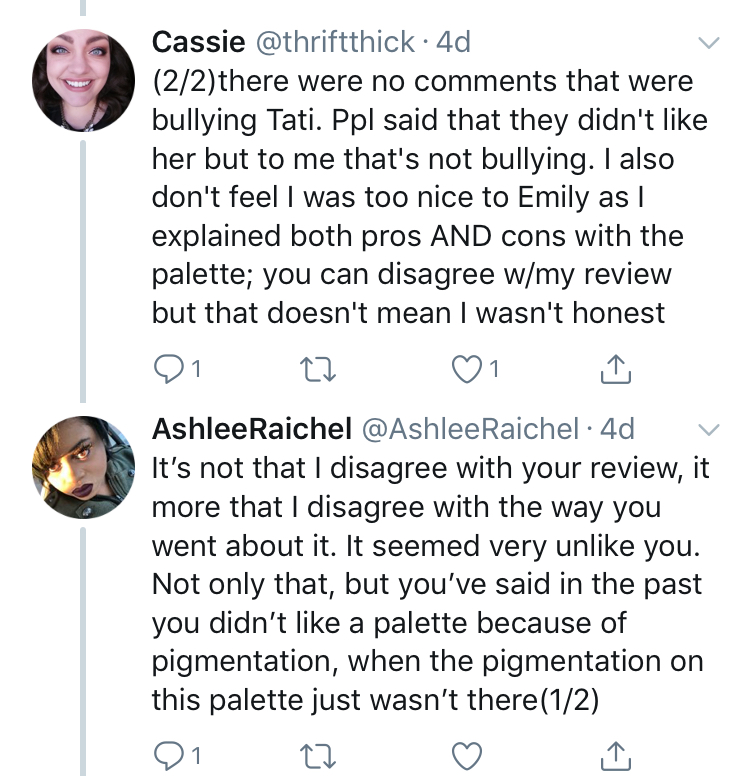750x776 pixels.
Task: Open AshleeRaichel's profile picture
Action: click(x=83, y=464)
